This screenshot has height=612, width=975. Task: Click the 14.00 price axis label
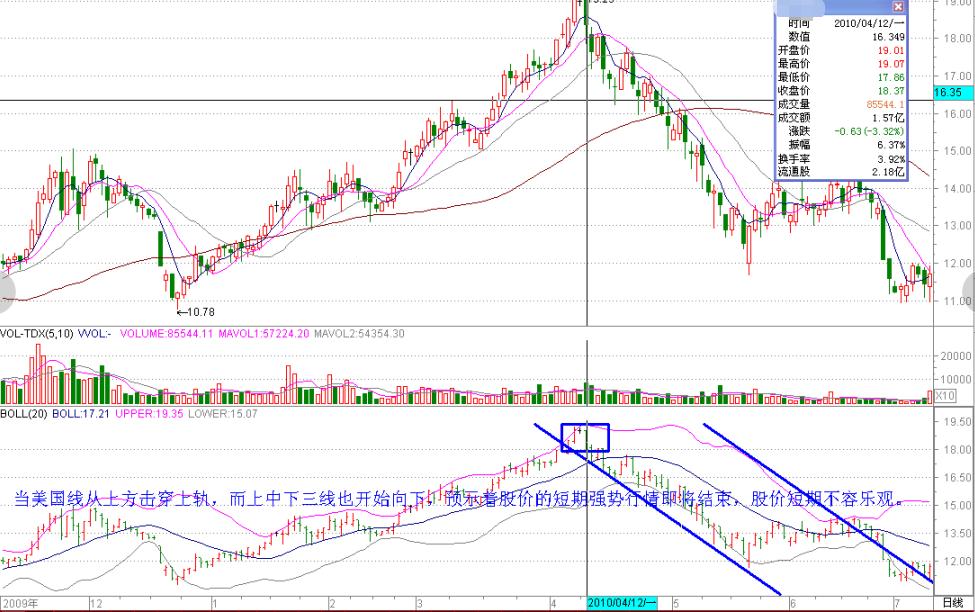pos(957,188)
